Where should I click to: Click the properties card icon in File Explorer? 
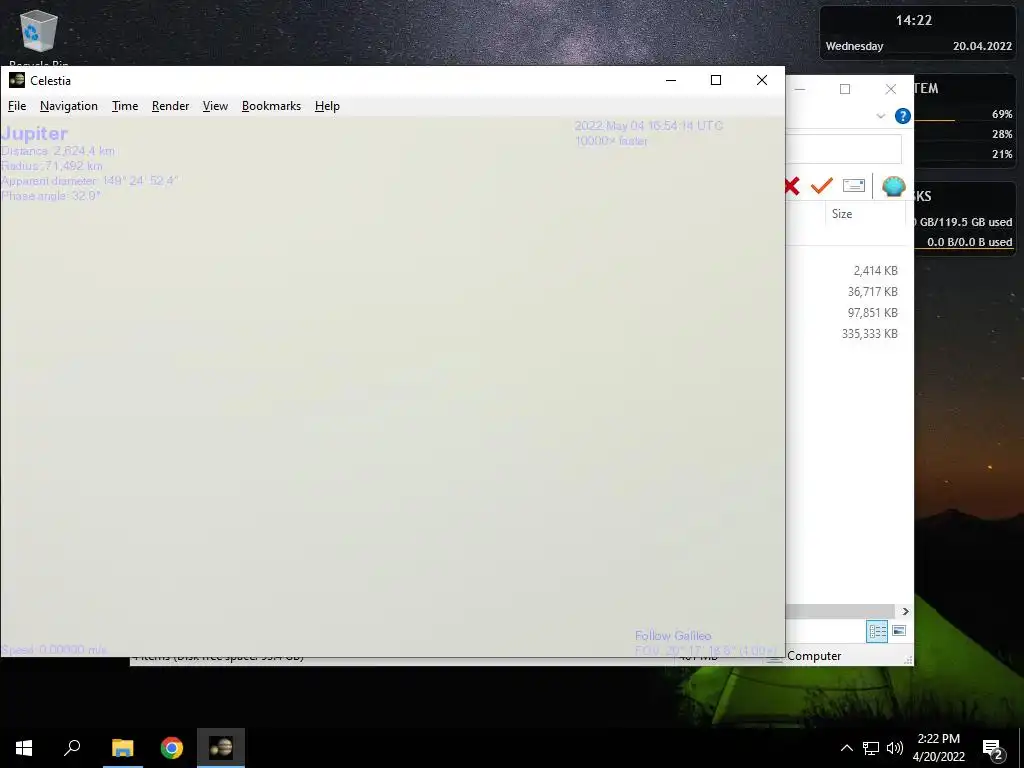[x=854, y=186]
